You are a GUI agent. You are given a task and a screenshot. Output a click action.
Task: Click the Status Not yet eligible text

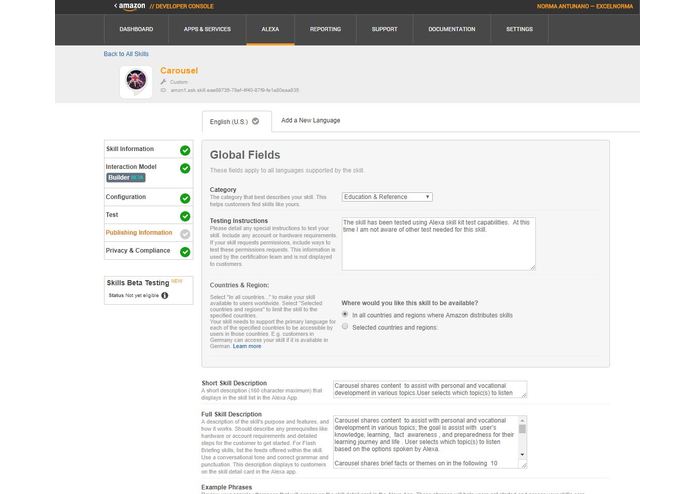[x=133, y=296]
